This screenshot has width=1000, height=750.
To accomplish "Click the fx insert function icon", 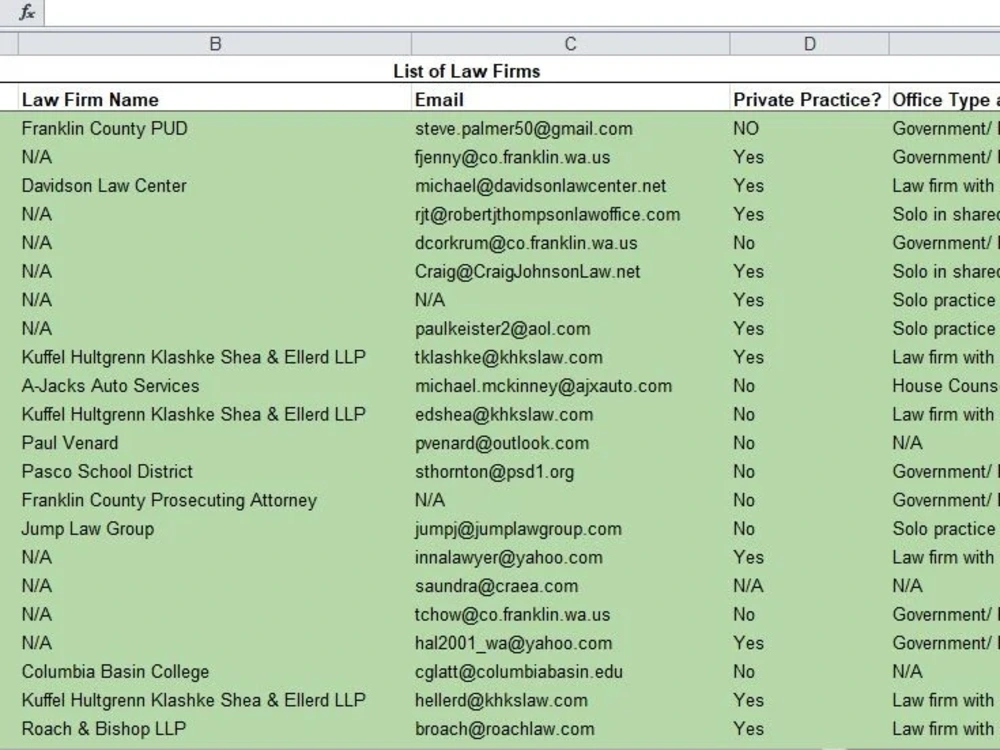I will (26, 12).
